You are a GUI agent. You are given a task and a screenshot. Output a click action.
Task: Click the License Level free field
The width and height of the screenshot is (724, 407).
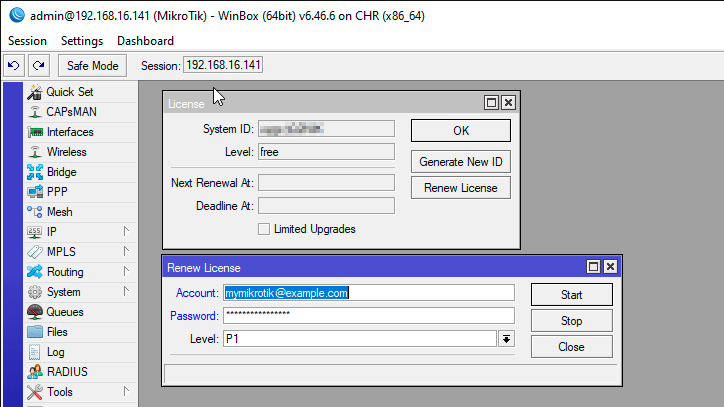(x=326, y=152)
